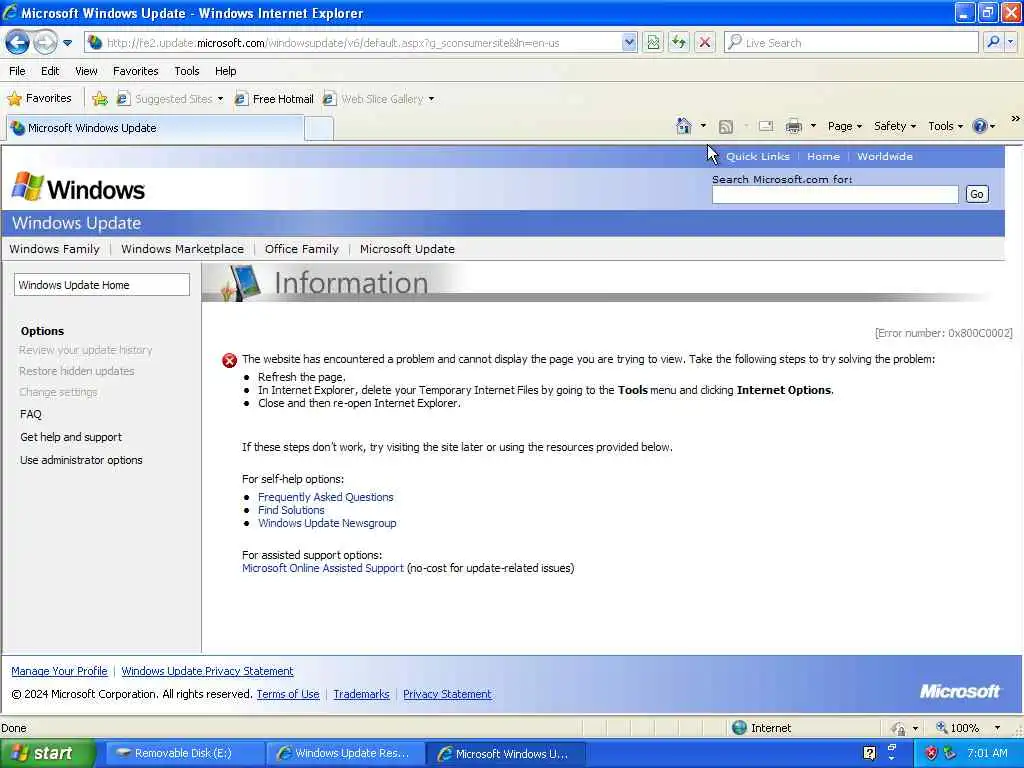Click the Home page icon
The width and height of the screenshot is (1024, 768).
coord(684,126)
